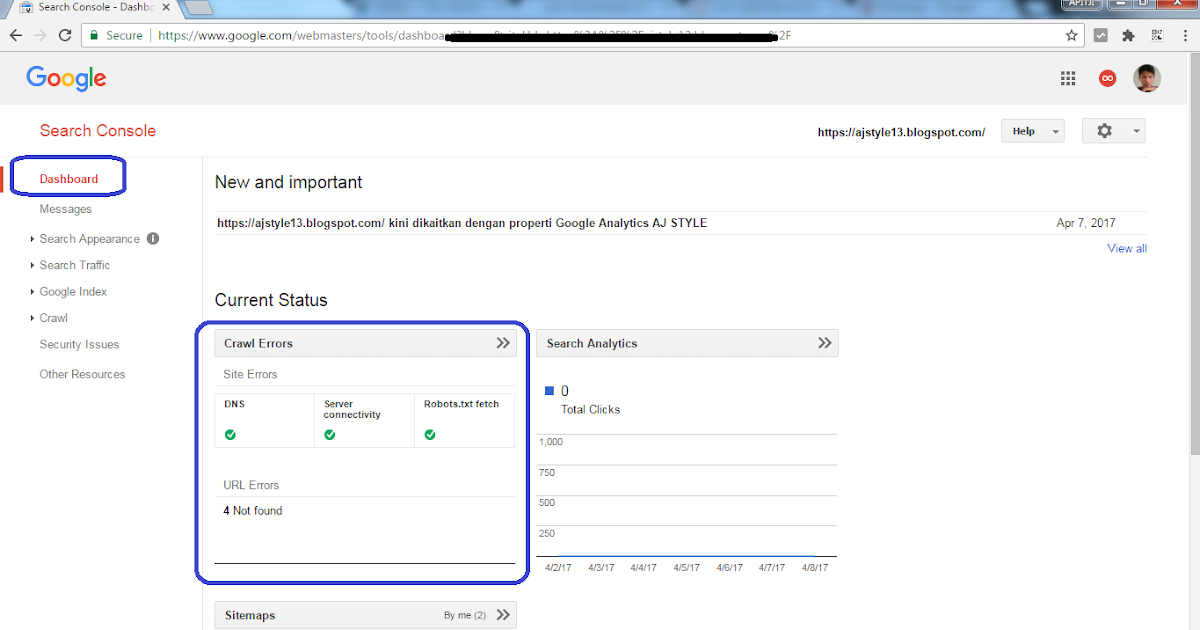This screenshot has height=630, width=1200.
Task: Open the Search Analytics double-arrow link
Action: point(825,343)
